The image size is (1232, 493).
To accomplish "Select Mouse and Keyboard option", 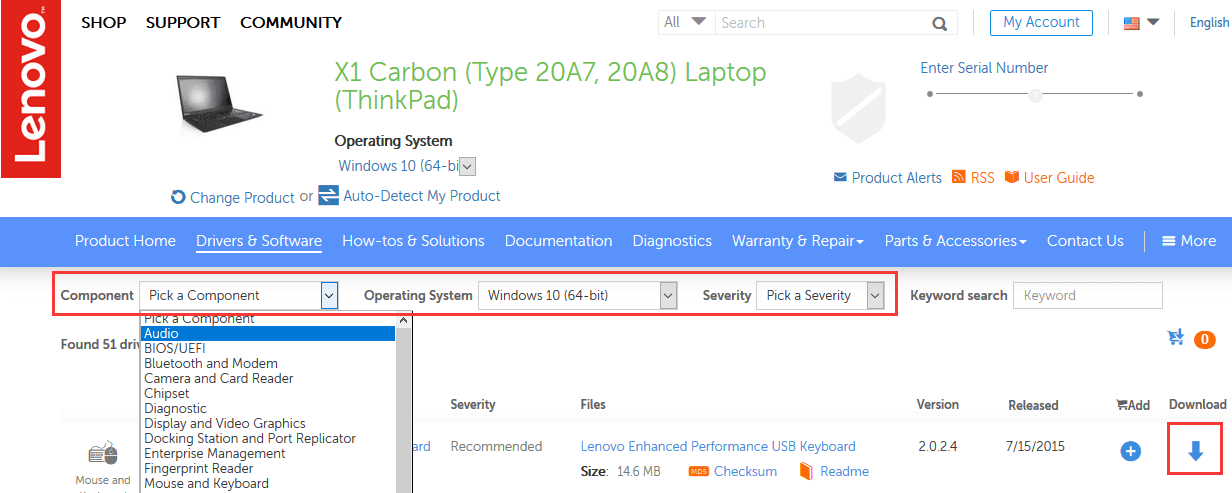I will 268,484.
